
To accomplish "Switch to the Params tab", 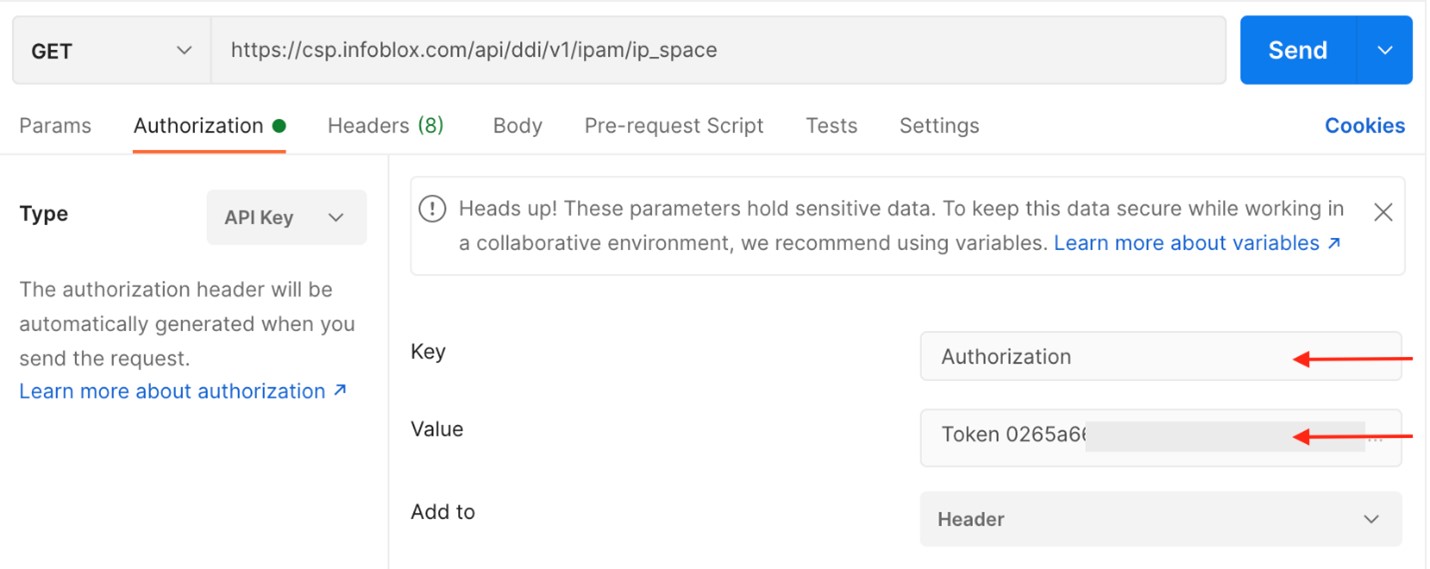I will [55, 126].
